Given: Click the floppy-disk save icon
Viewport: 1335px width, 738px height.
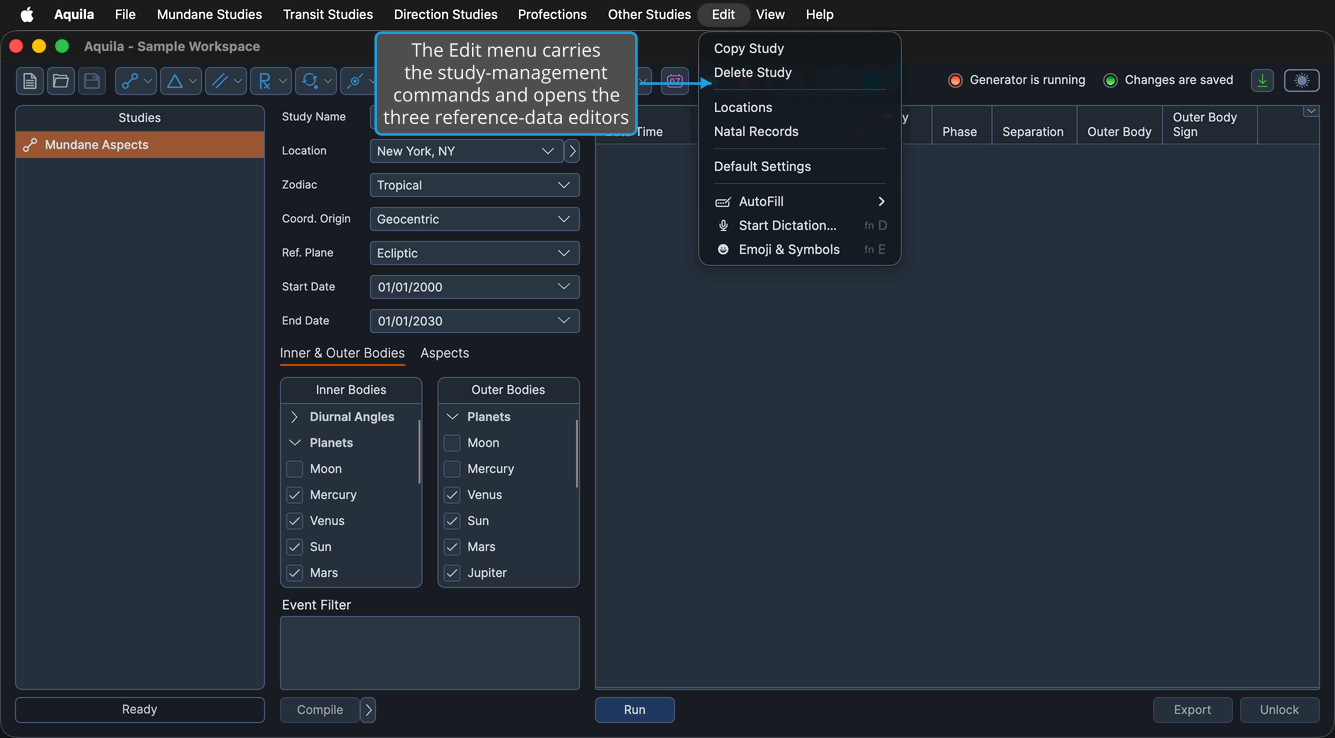Looking at the screenshot, I should pyautogui.click(x=92, y=81).
